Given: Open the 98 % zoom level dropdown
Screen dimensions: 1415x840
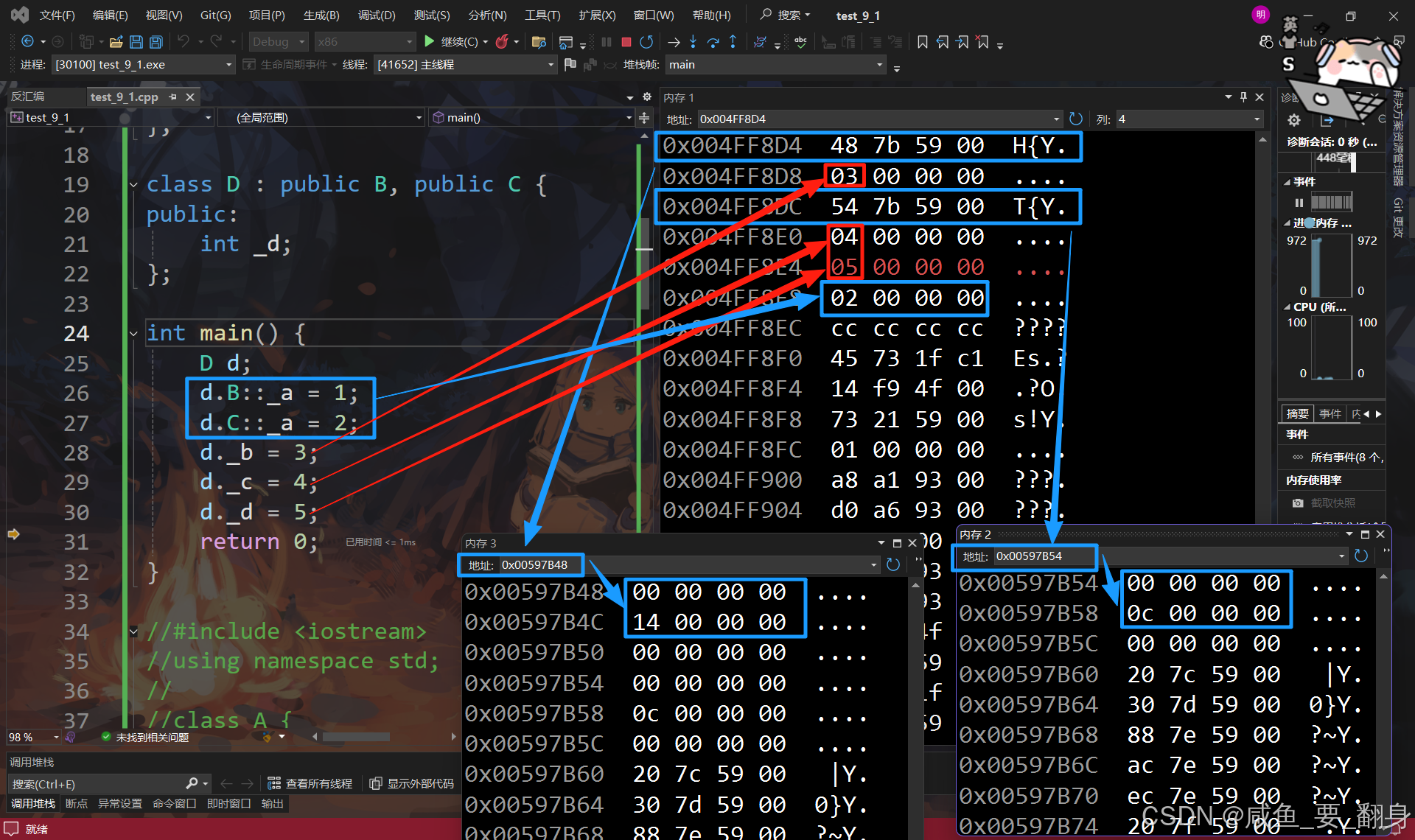Looking at the screenshot, I should [34, 737].
